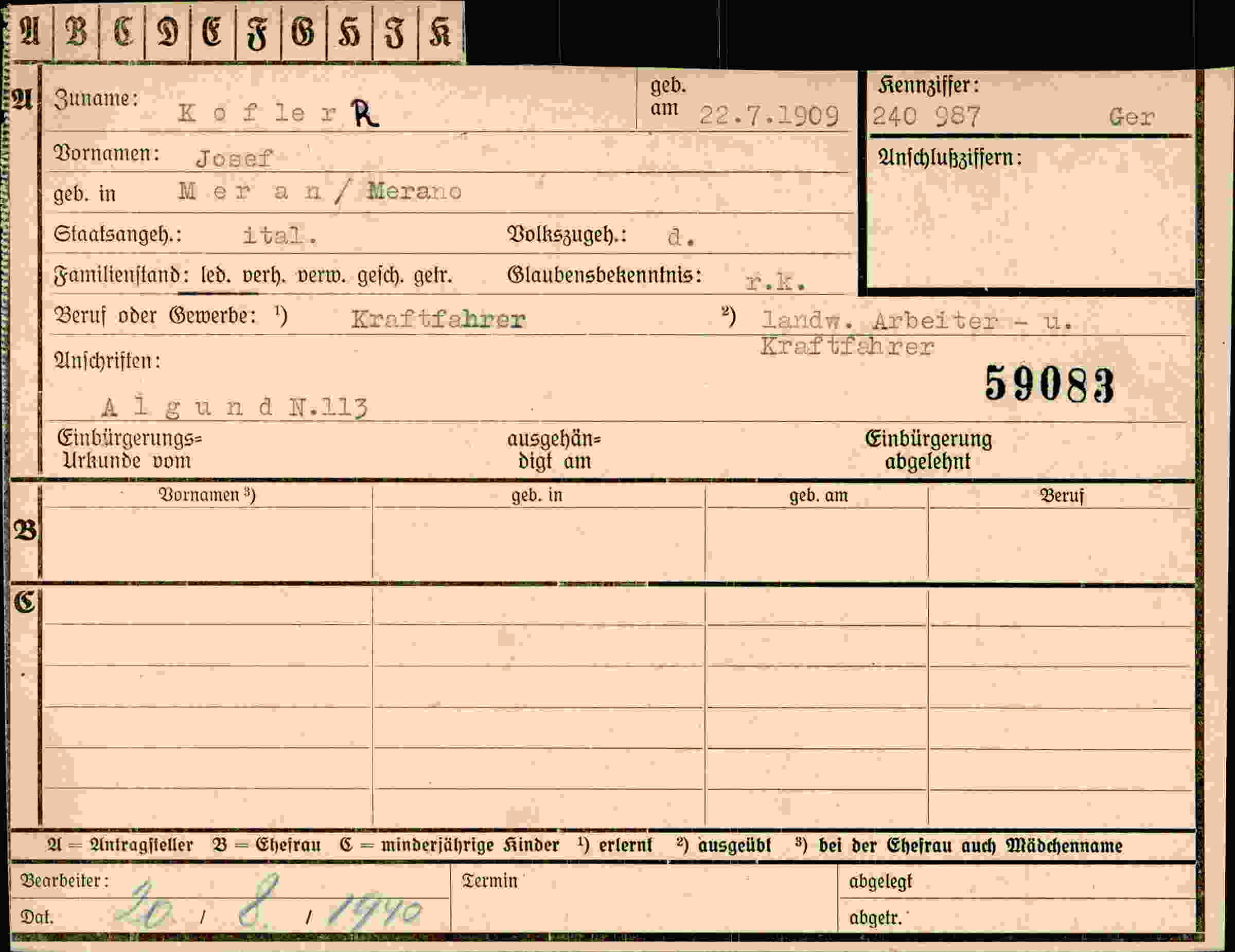Click the marital status option 'getr.'

pos(433,276)
